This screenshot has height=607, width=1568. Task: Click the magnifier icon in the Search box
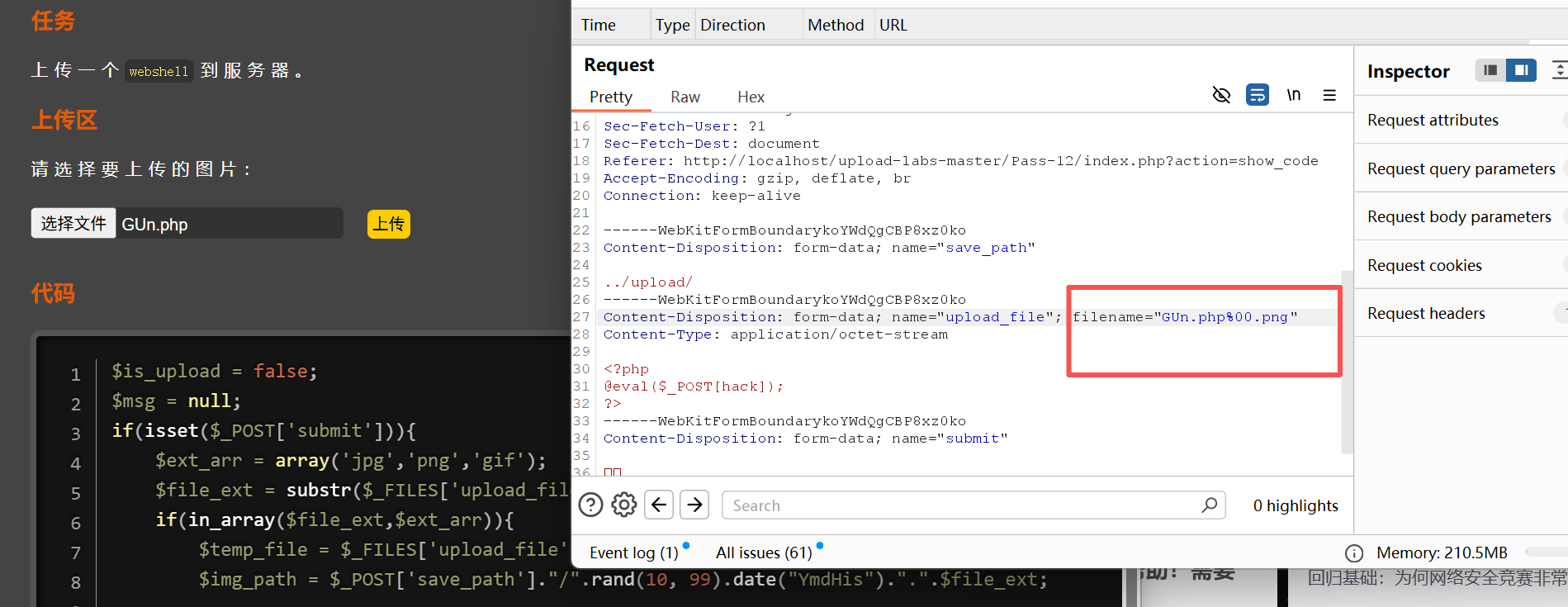pos(1210,505)
